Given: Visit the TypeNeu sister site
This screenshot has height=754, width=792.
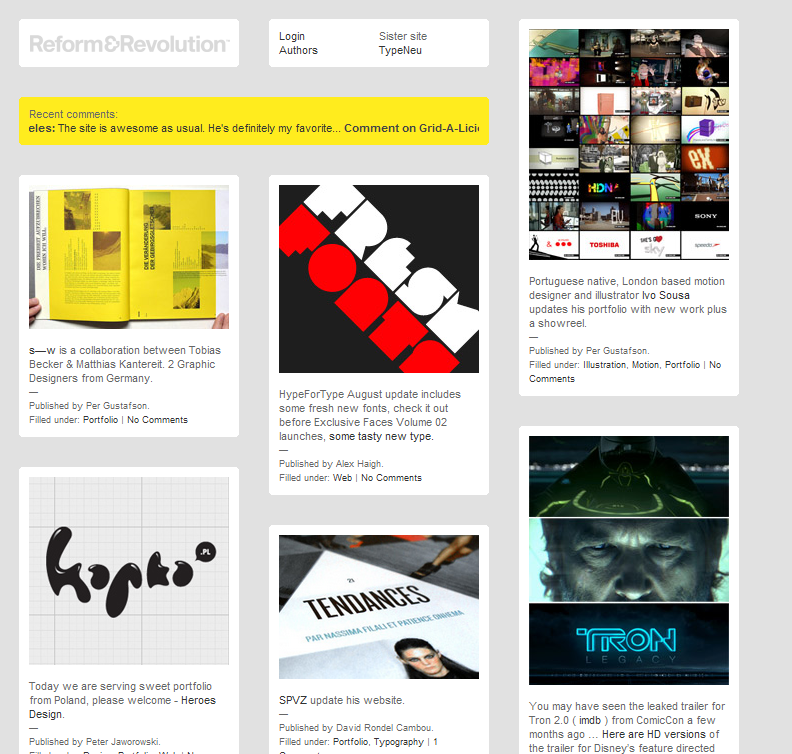Looking at the screenshot, I should click(400, 51).
